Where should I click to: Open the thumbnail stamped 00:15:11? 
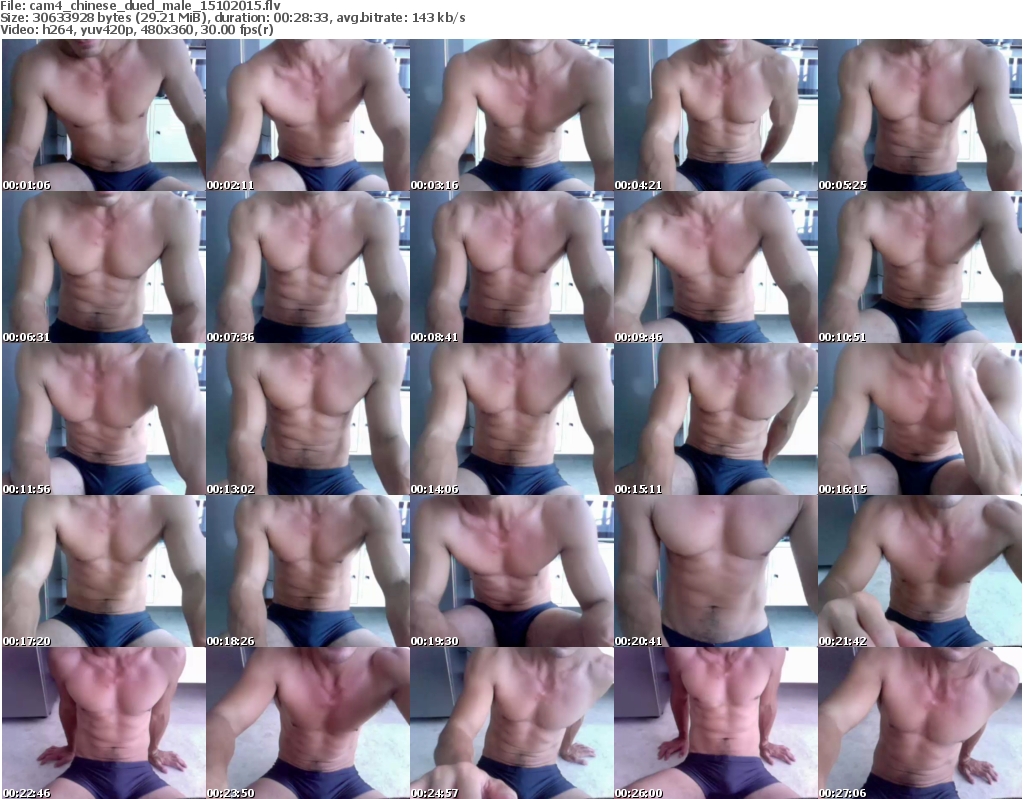[x=716, y=419]
